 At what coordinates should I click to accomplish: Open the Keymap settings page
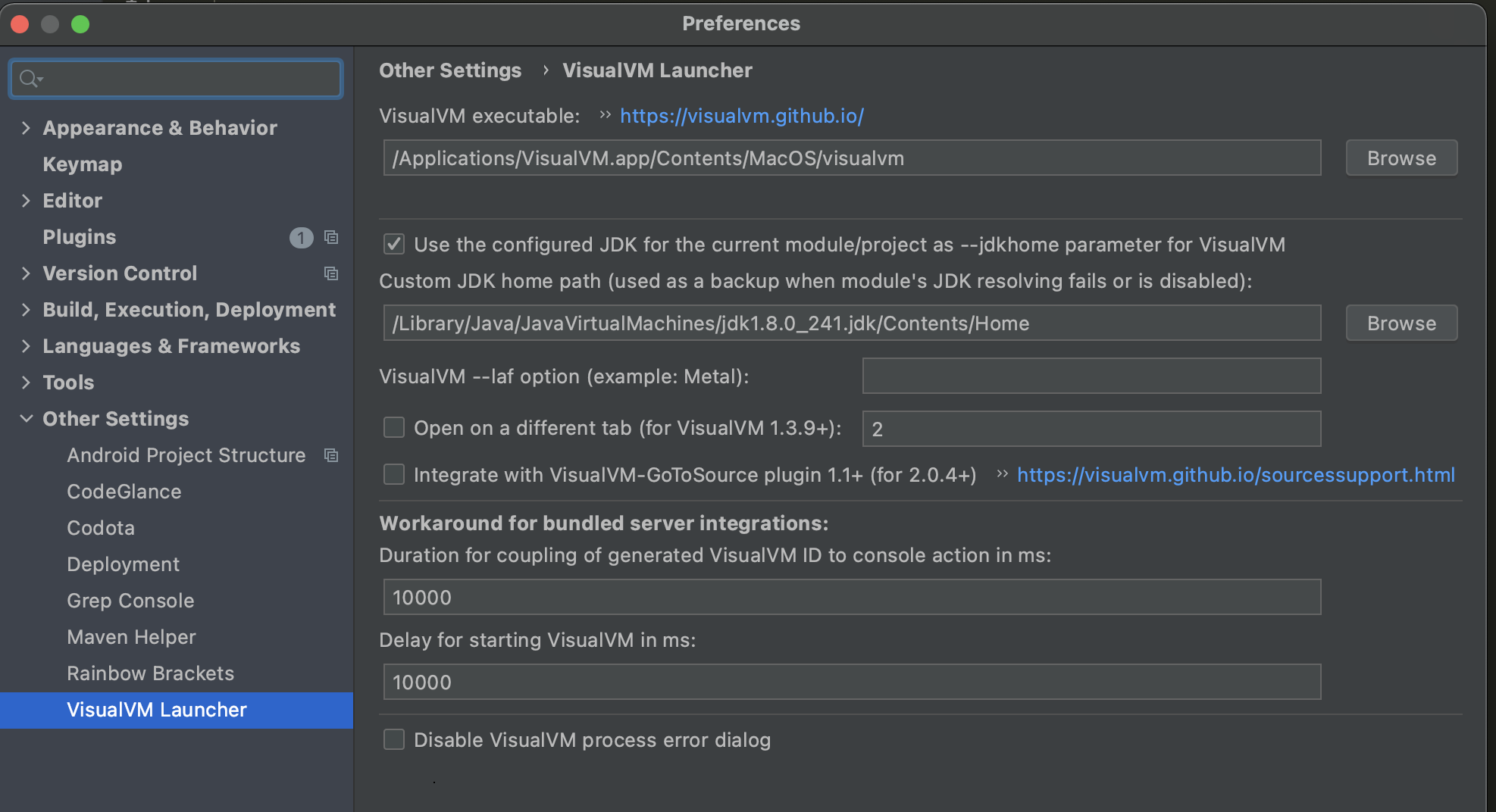tap(83, 164)
